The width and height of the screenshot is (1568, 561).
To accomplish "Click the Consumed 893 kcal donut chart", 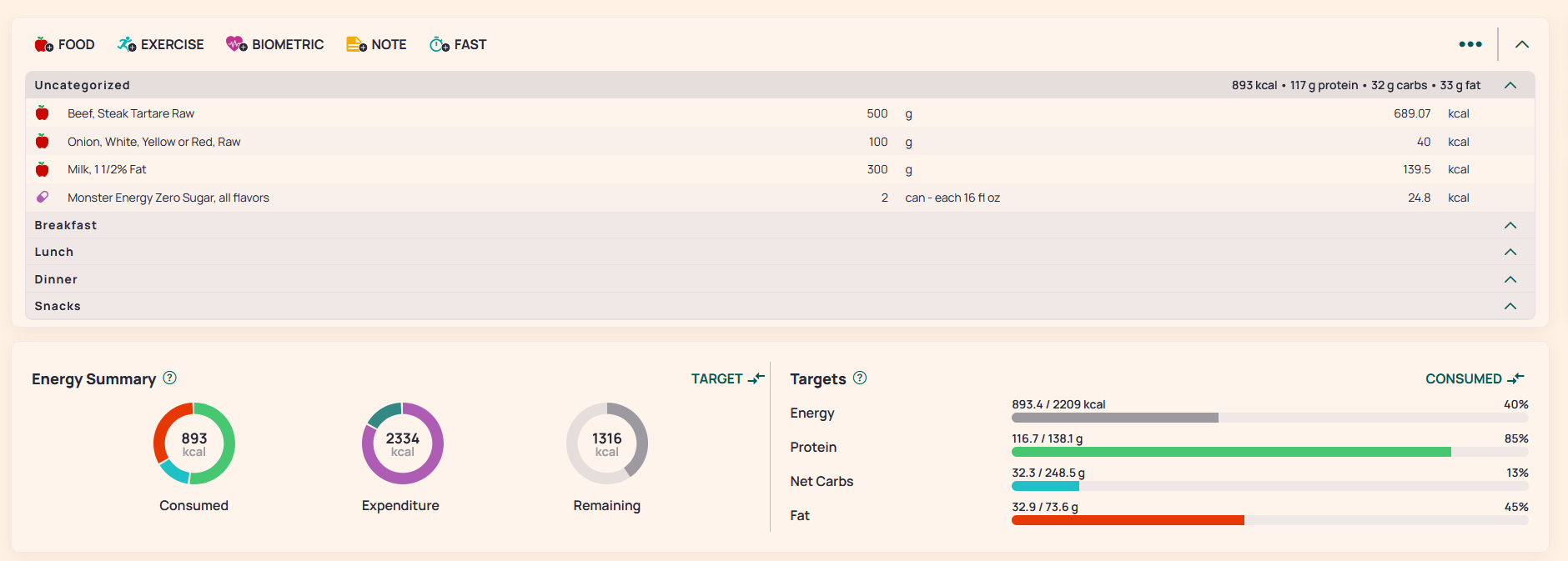I will point(194,443).
